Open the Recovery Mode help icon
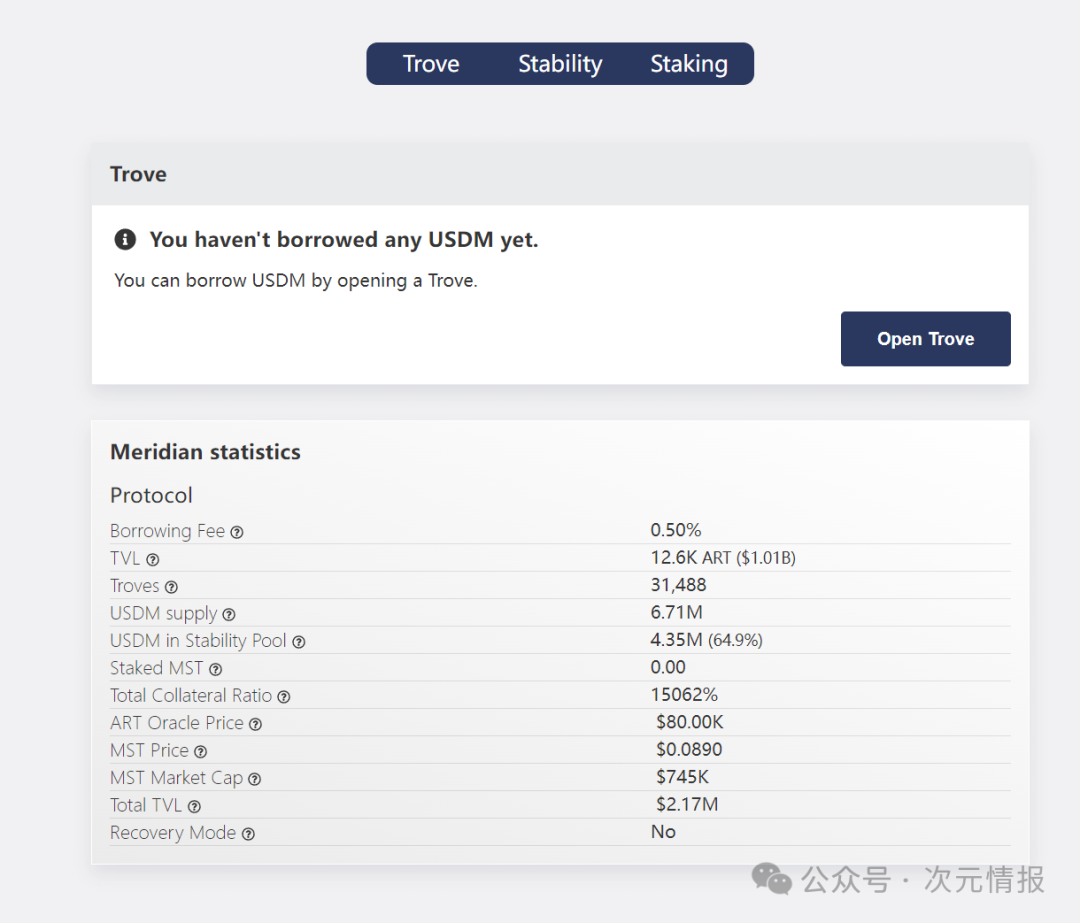The width and height of the screenshot is (1080, 923). pyautogui.click(x=248, y=834)
